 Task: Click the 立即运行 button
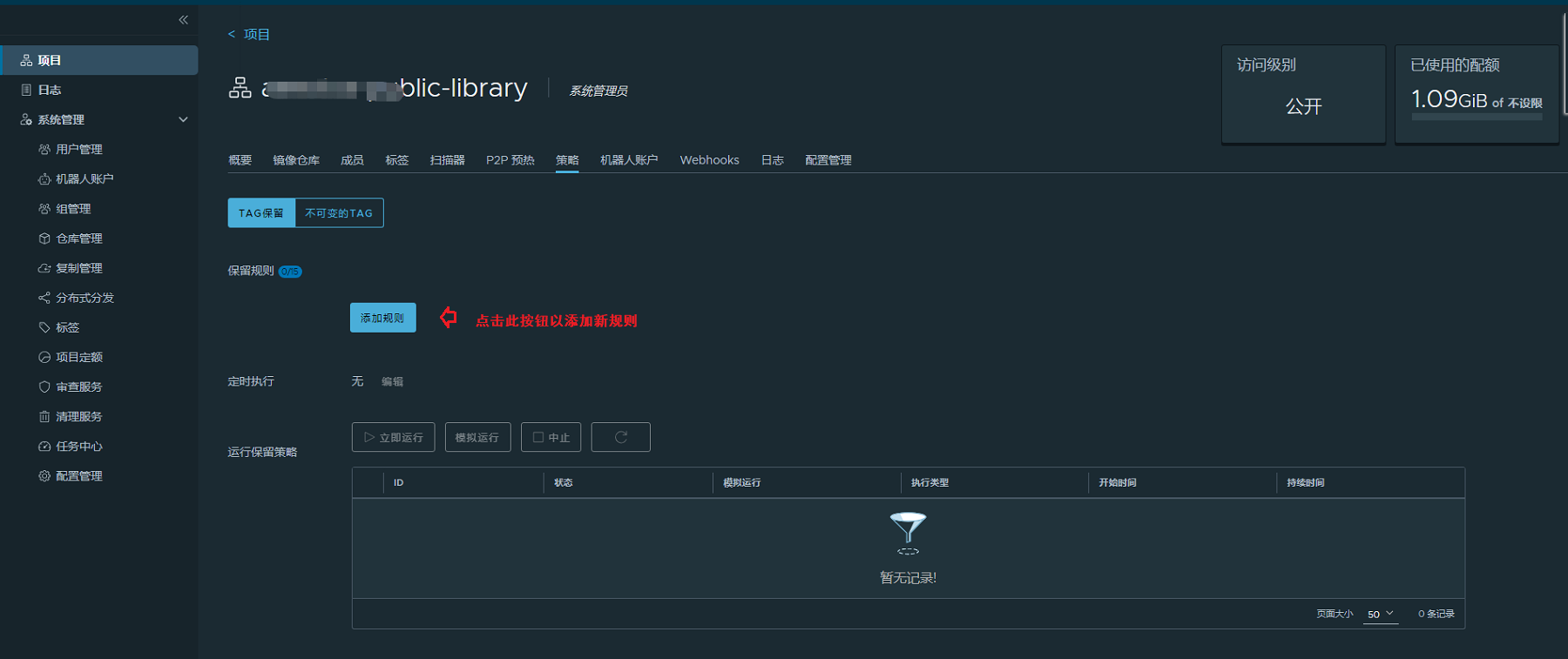(394, 437)
